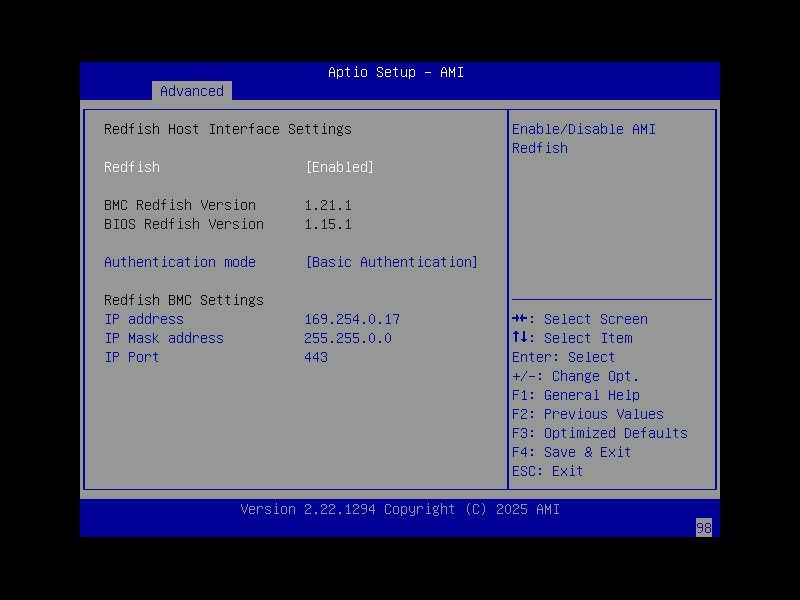Click the port value 443
800x600 pixels.
coord(316,357)
